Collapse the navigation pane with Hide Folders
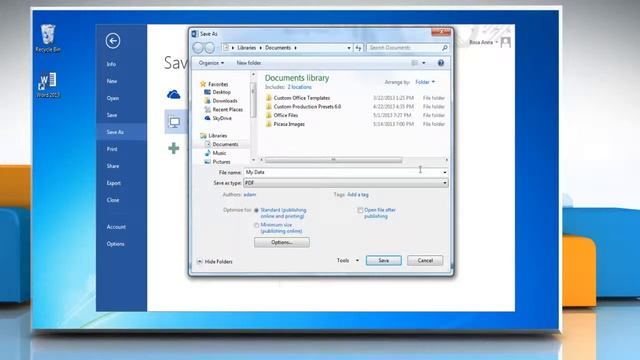640x360 pixels. click(x=215, y=262)
